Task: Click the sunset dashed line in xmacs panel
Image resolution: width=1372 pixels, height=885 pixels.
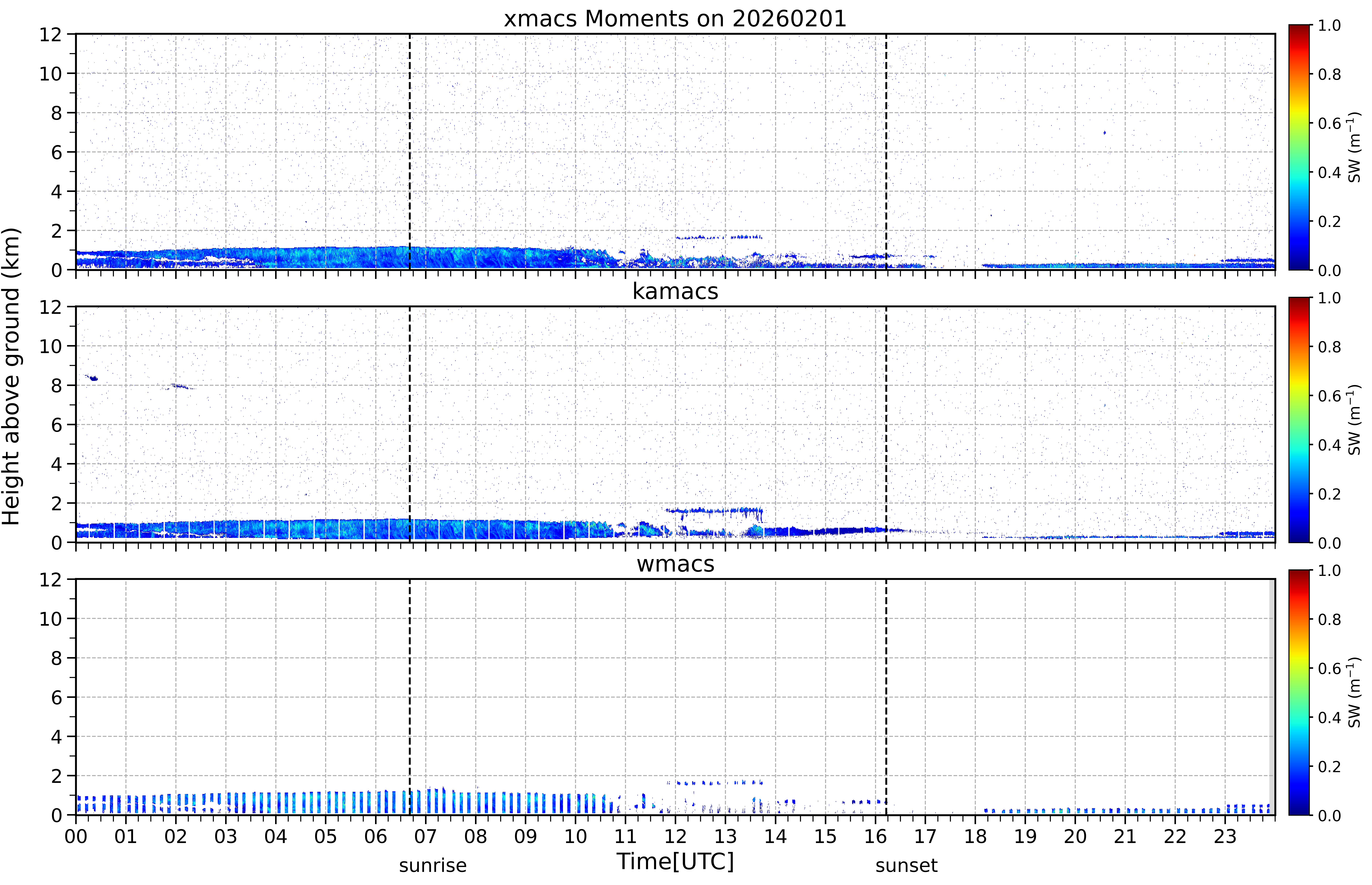Action: [886, 152]
